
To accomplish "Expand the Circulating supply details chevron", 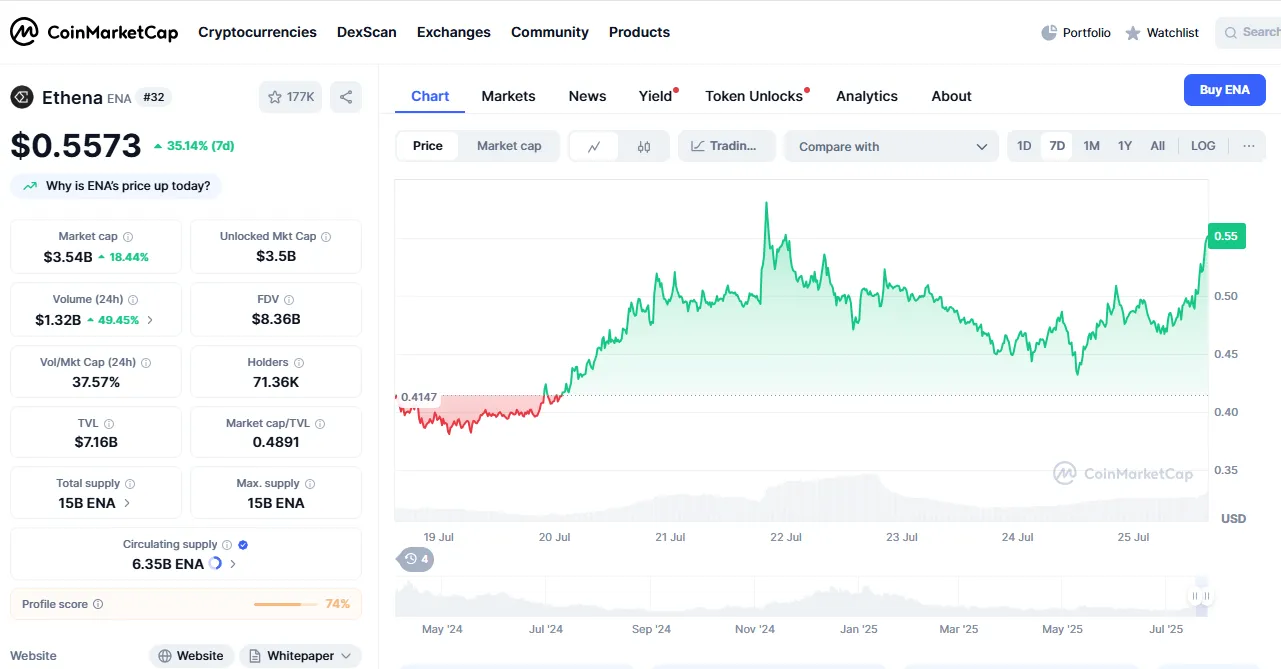I will coord(233,564).
